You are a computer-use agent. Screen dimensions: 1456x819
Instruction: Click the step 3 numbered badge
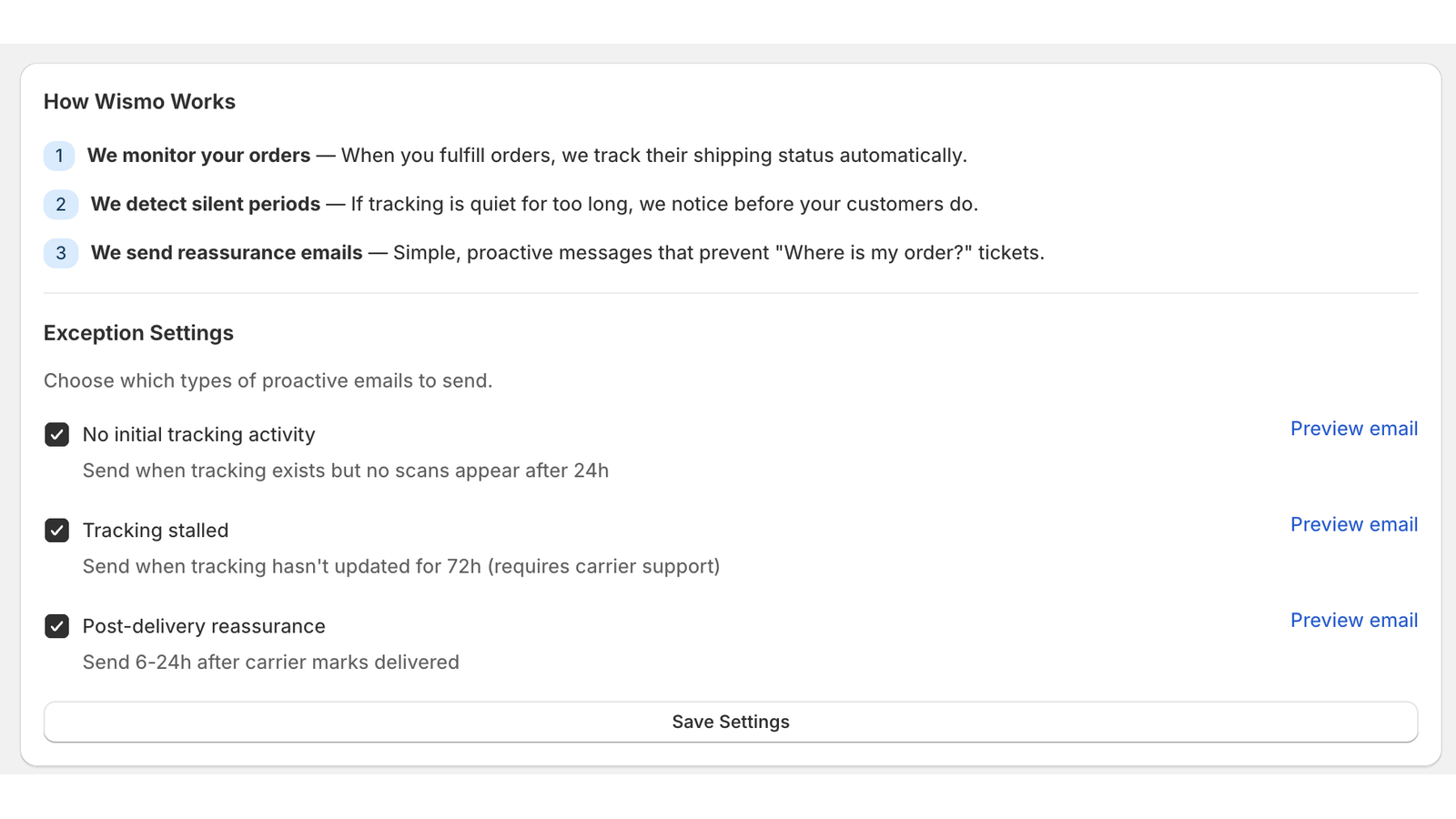coord(60,253)
